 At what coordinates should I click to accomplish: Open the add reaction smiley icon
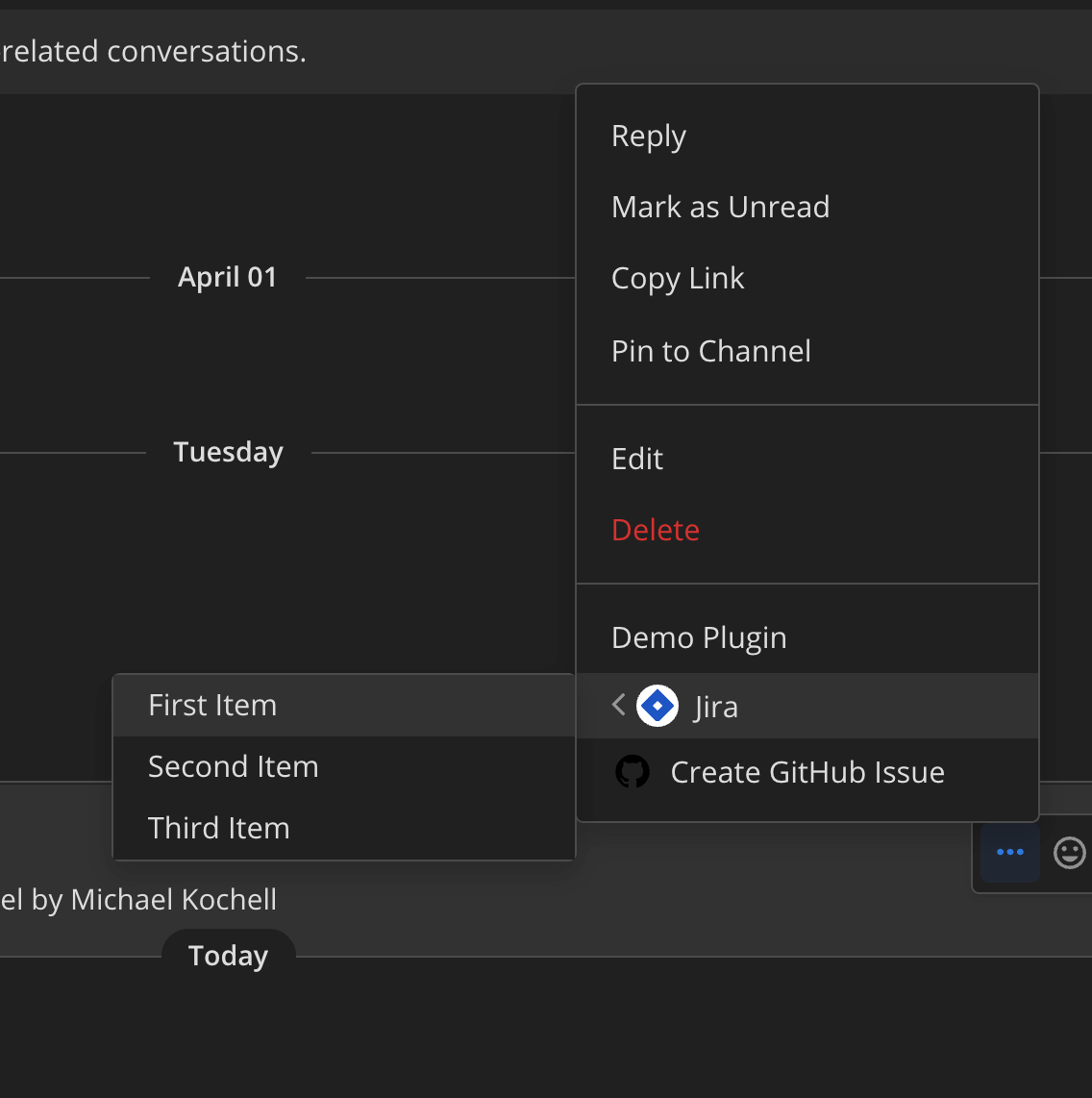tap(1069, 853)
